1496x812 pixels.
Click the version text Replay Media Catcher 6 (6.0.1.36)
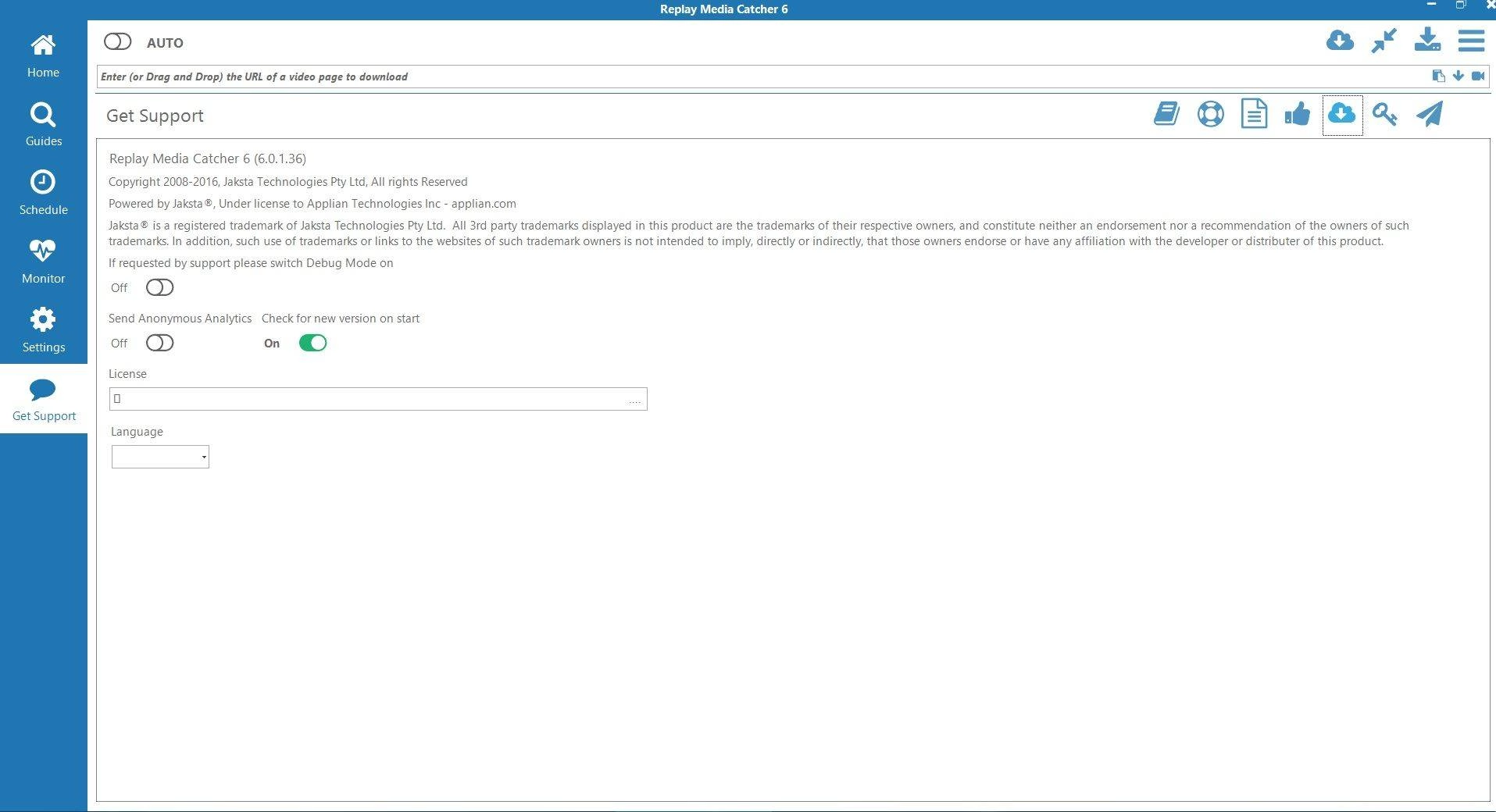pyautogui.click(x=208, y=158)
